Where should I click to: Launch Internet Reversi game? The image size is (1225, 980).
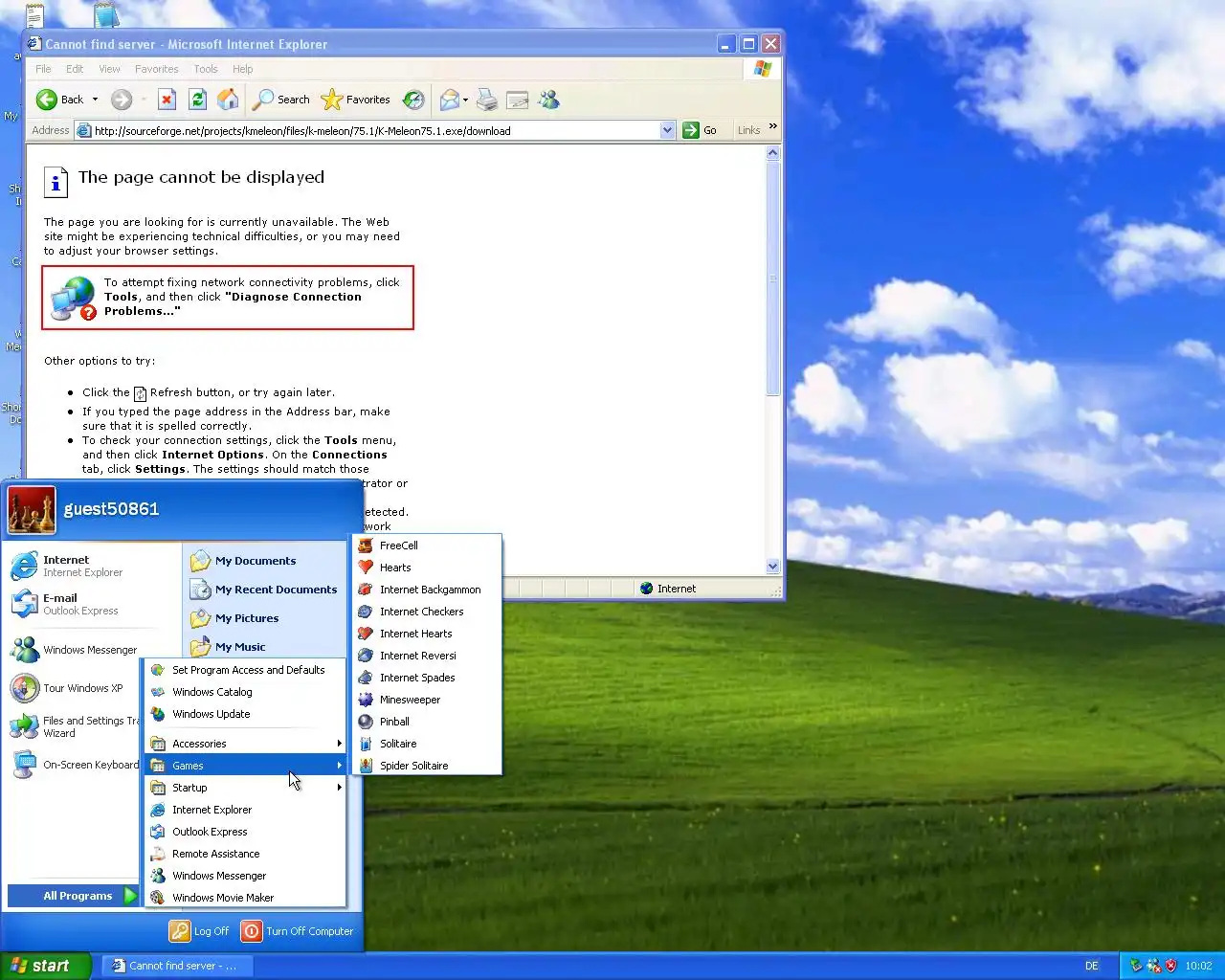click(428, 656)
